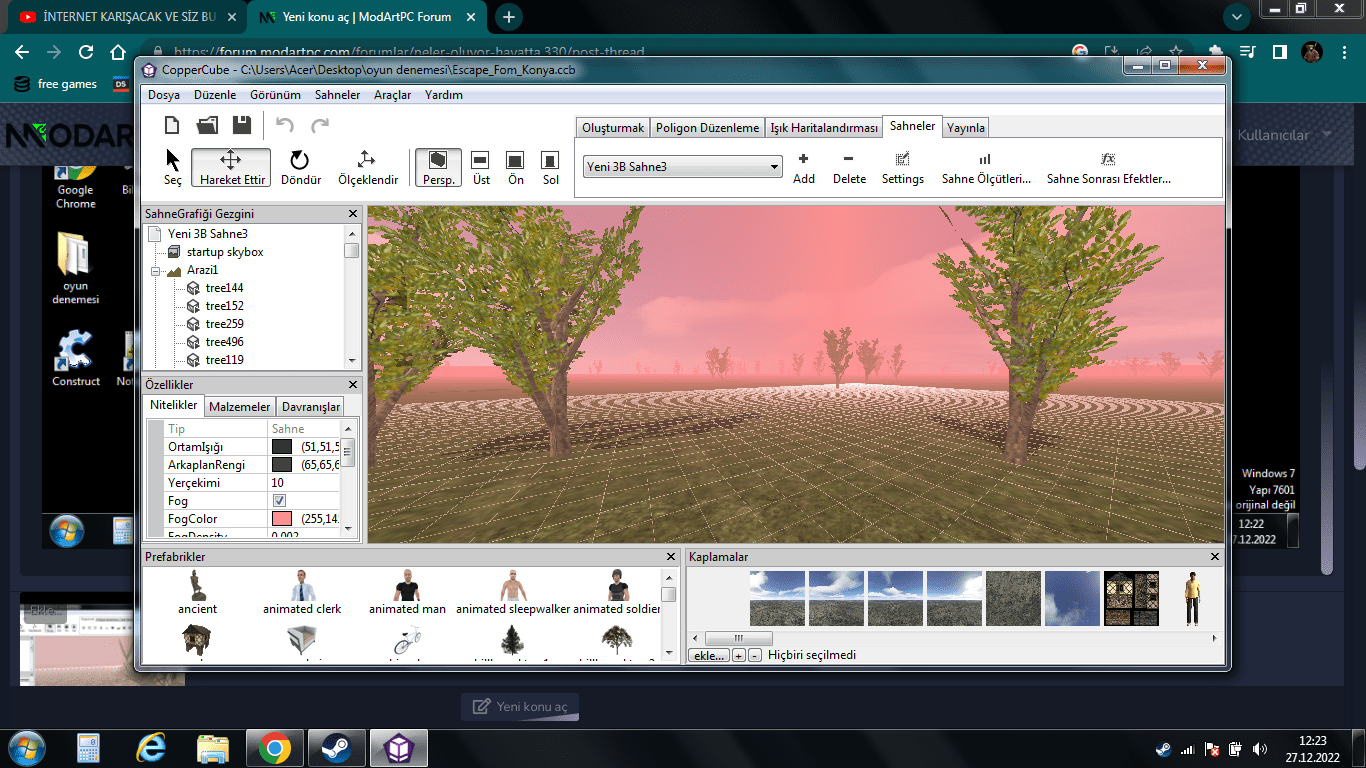Select the animated soldier prefab
1366x768 pixels.
click(x=617, y=593)
